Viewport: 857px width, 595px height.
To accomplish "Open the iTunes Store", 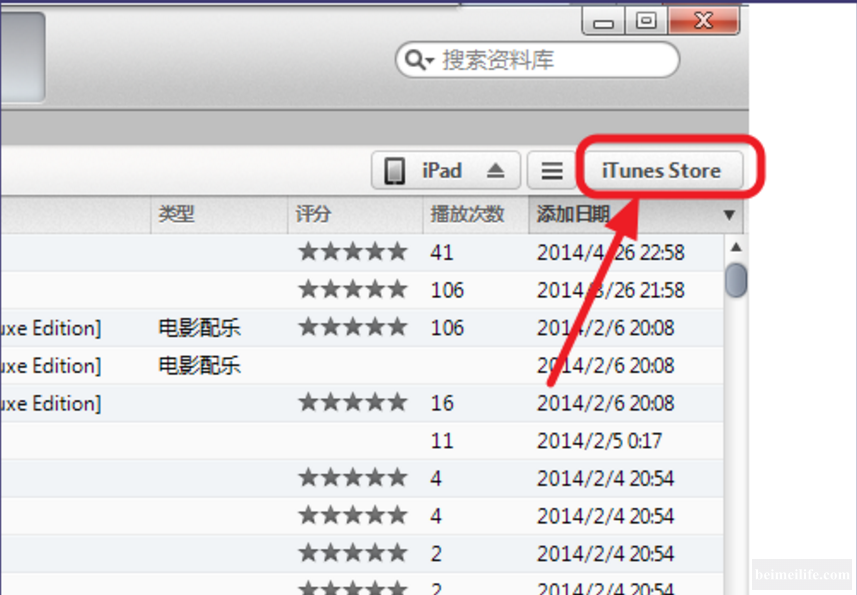I will click(661, 171).
